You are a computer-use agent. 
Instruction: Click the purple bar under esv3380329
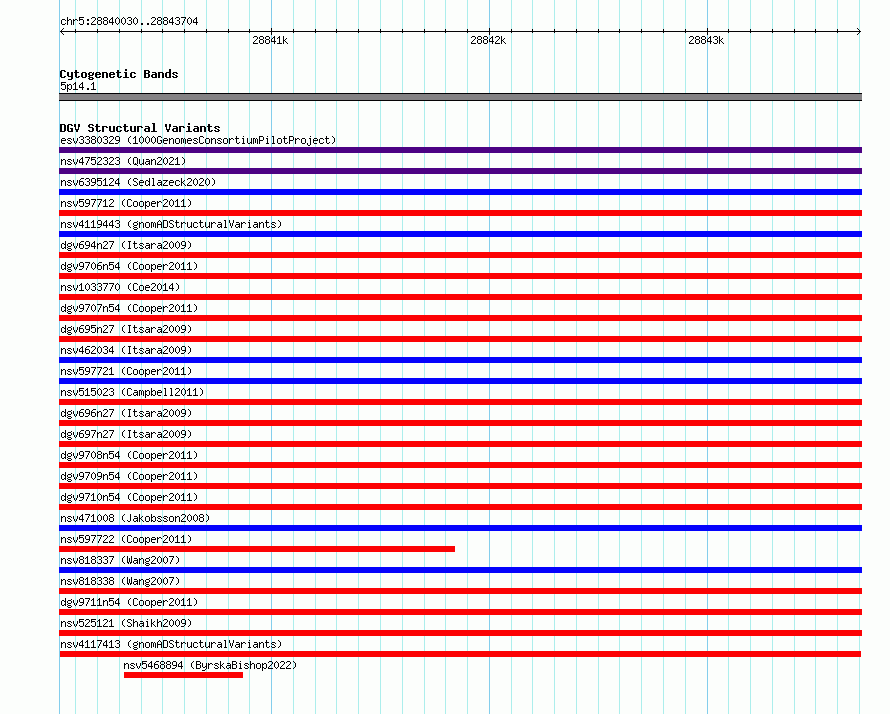pos(460,150)
